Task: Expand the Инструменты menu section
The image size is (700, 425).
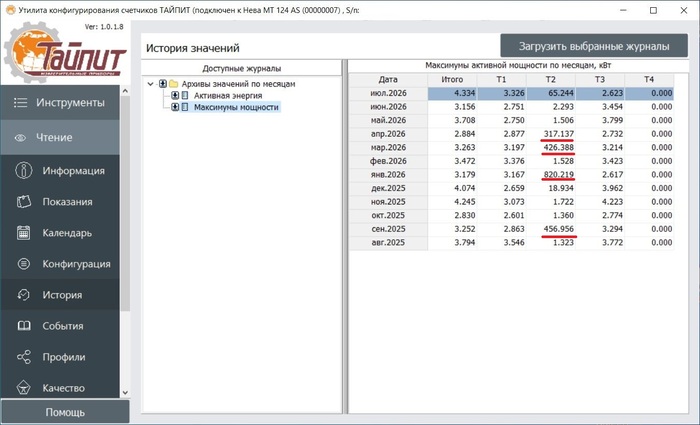Action: 60,103
